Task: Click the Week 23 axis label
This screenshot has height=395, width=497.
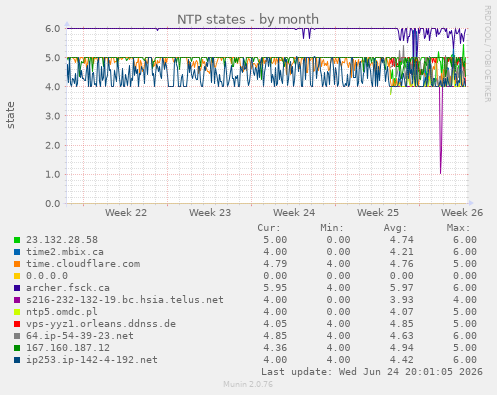Action: 210,213
